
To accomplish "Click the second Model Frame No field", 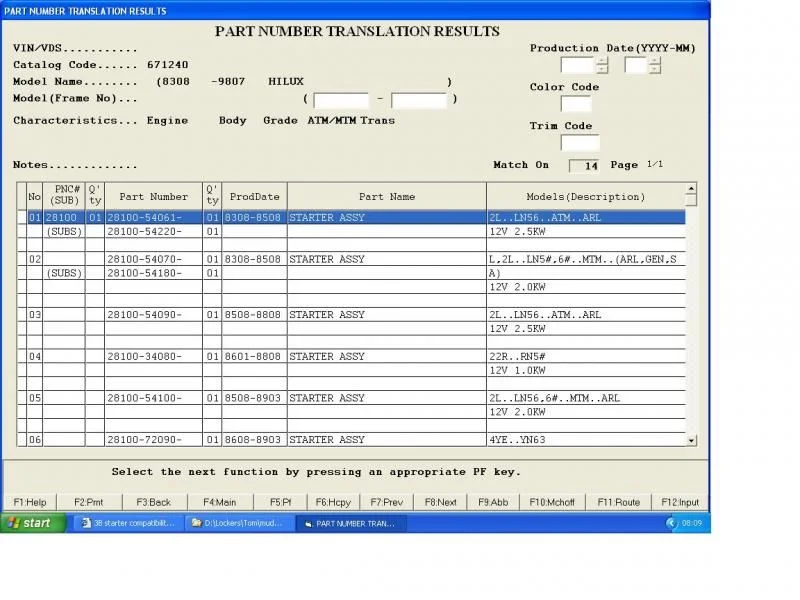I will click(419, 100).
